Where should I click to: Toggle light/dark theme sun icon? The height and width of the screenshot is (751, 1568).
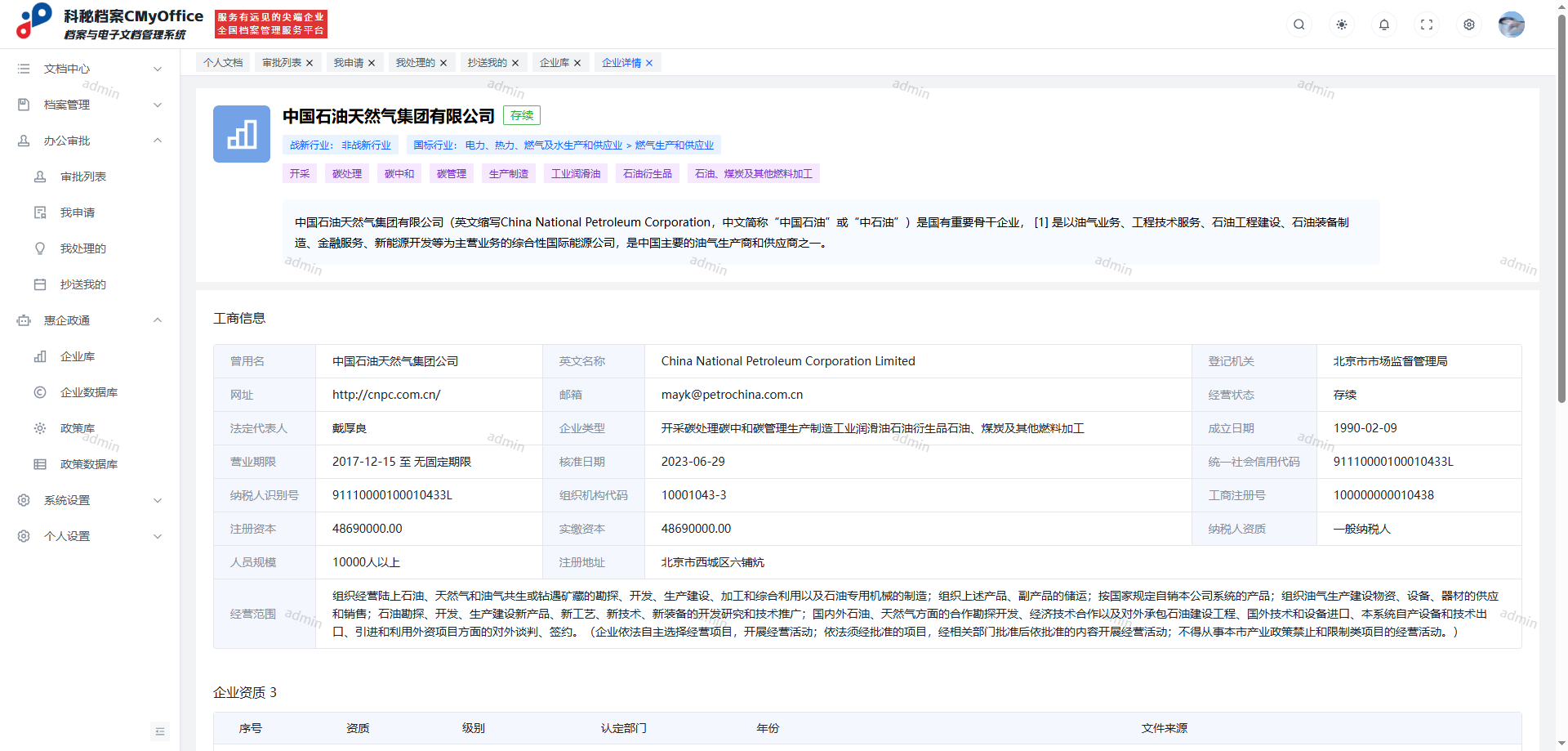coord(1342,25)
